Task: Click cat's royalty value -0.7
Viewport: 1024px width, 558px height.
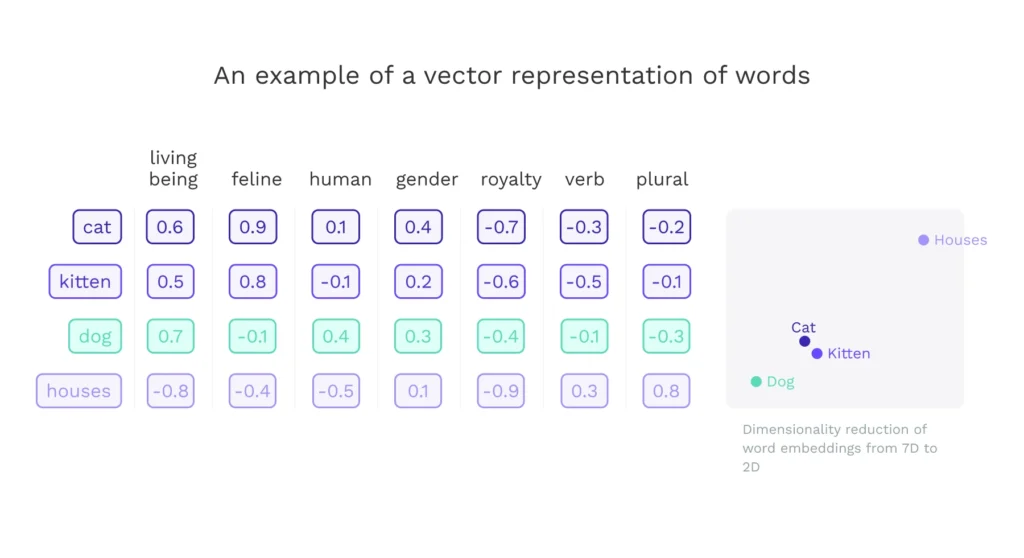Action: (500, 227)
